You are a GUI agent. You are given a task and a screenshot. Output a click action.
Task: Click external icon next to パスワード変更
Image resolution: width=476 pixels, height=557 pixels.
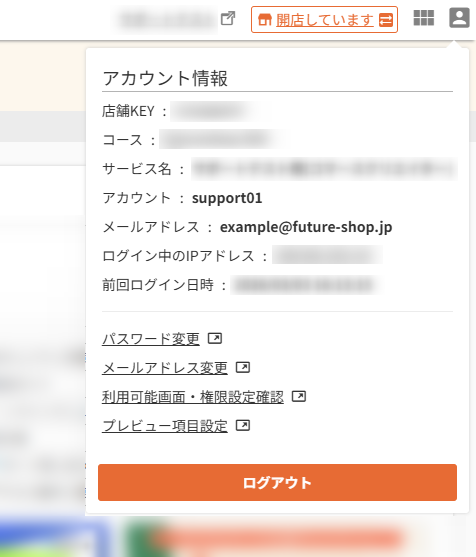tap(215, 338)
